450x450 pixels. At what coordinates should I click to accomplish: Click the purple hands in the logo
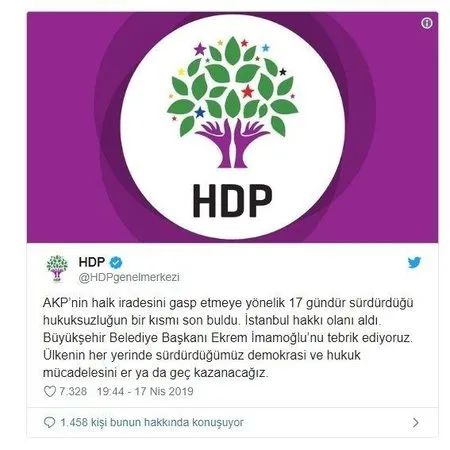[x=232, y=144]
